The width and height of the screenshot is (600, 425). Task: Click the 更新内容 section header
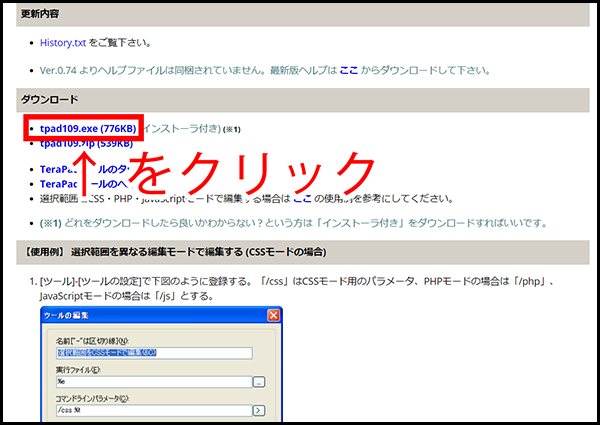click(46, 16)
